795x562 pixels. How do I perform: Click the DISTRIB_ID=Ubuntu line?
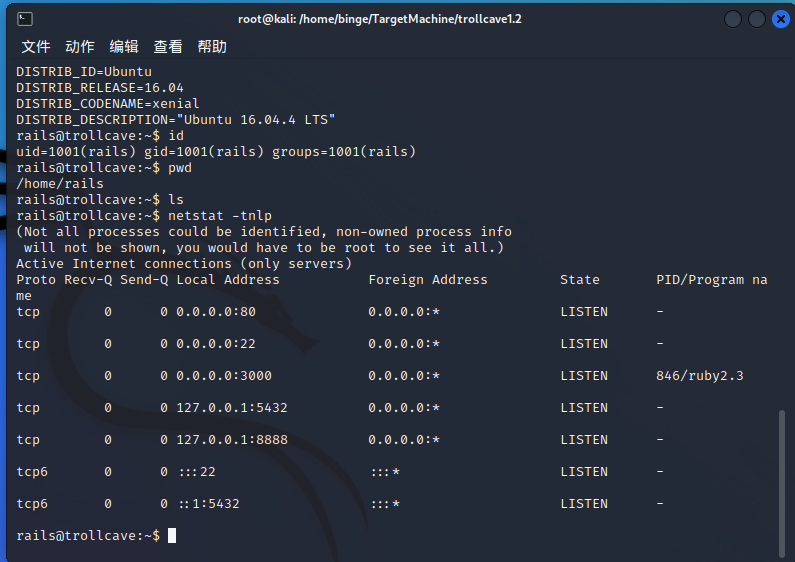coord(84,72)
